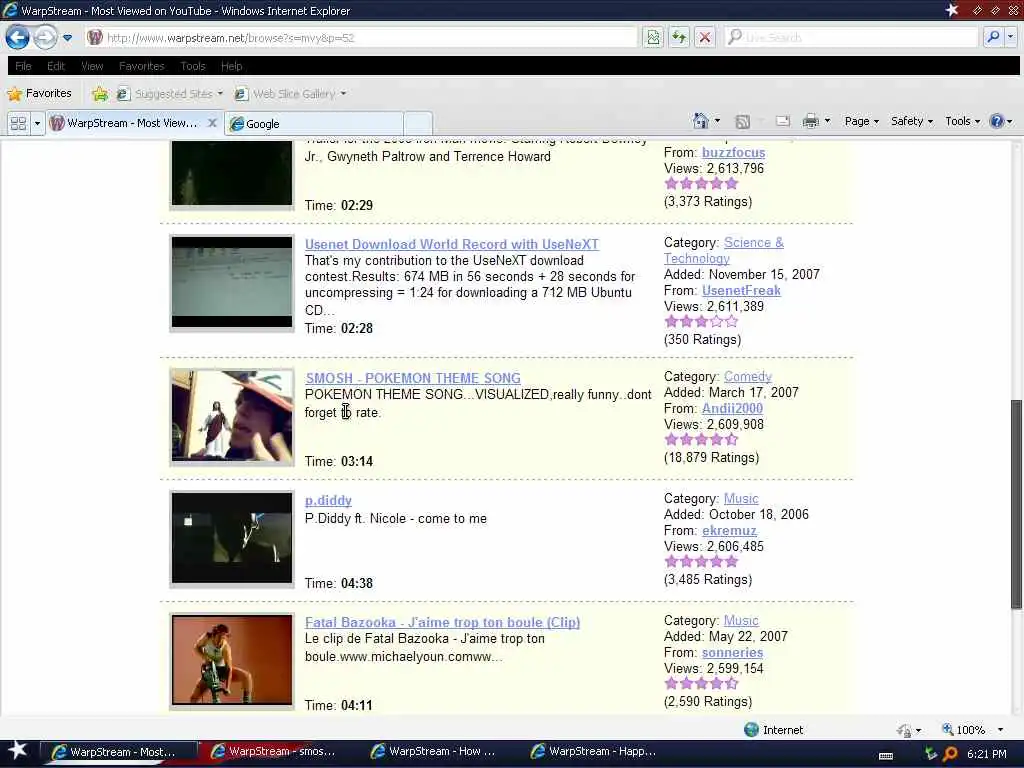Open Music category link for p.diddy
1024x768 pixels.
(x=741, y=499)
